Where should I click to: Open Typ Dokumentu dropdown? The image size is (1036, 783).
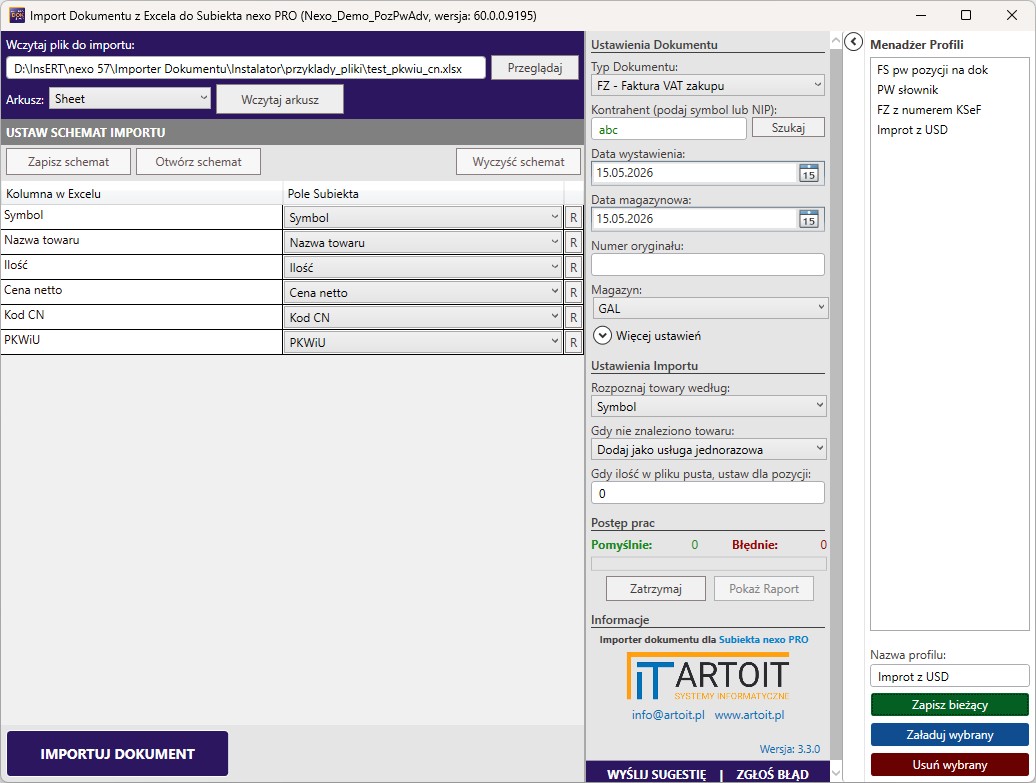pos(708,85)
